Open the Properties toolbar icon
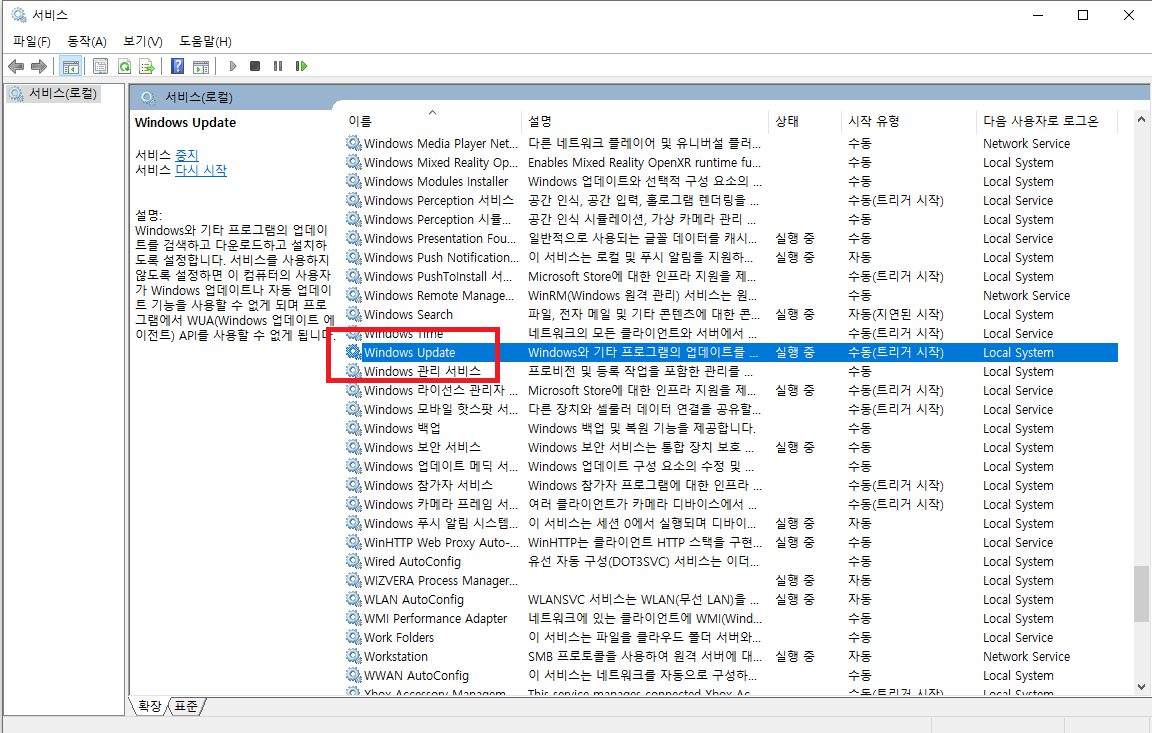Screen dimensions: 1152x733 100,66
